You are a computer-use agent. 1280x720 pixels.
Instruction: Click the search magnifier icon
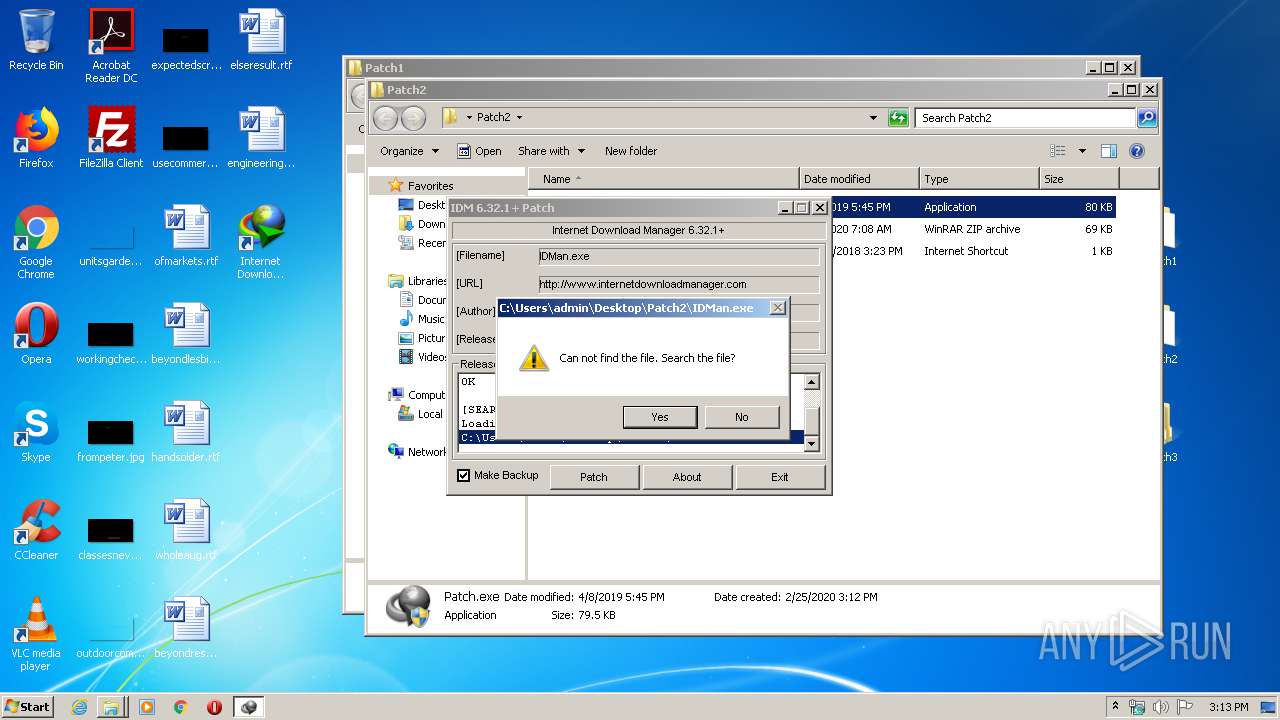[1147, 118]
